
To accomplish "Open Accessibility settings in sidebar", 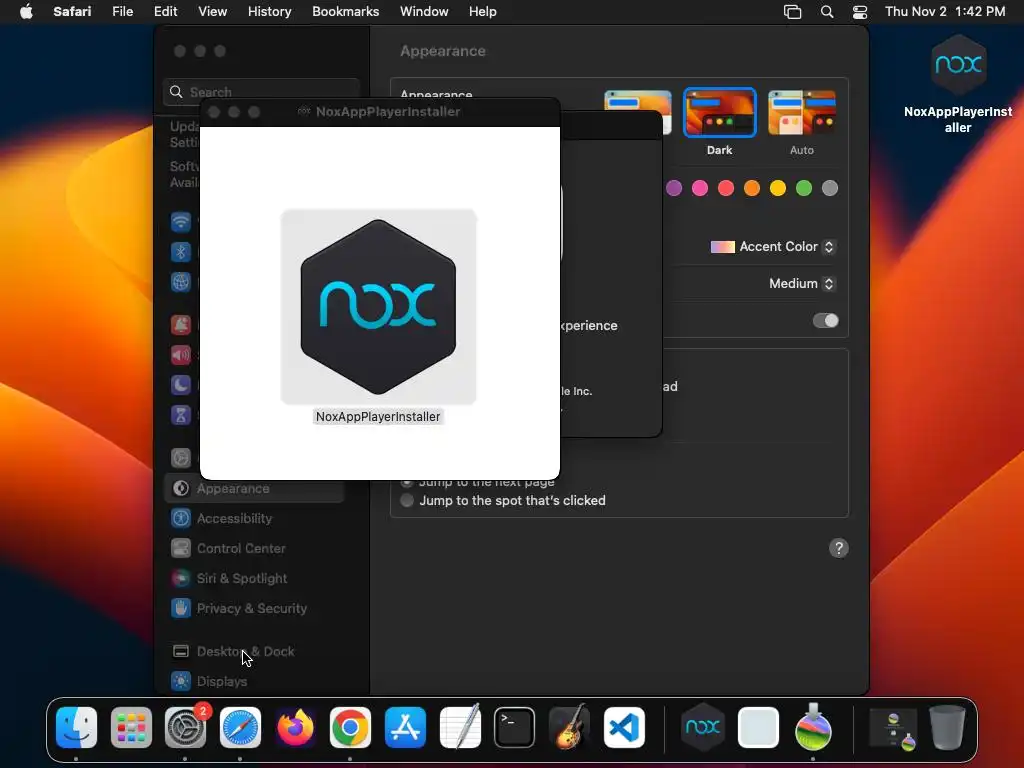I will 255,519.
